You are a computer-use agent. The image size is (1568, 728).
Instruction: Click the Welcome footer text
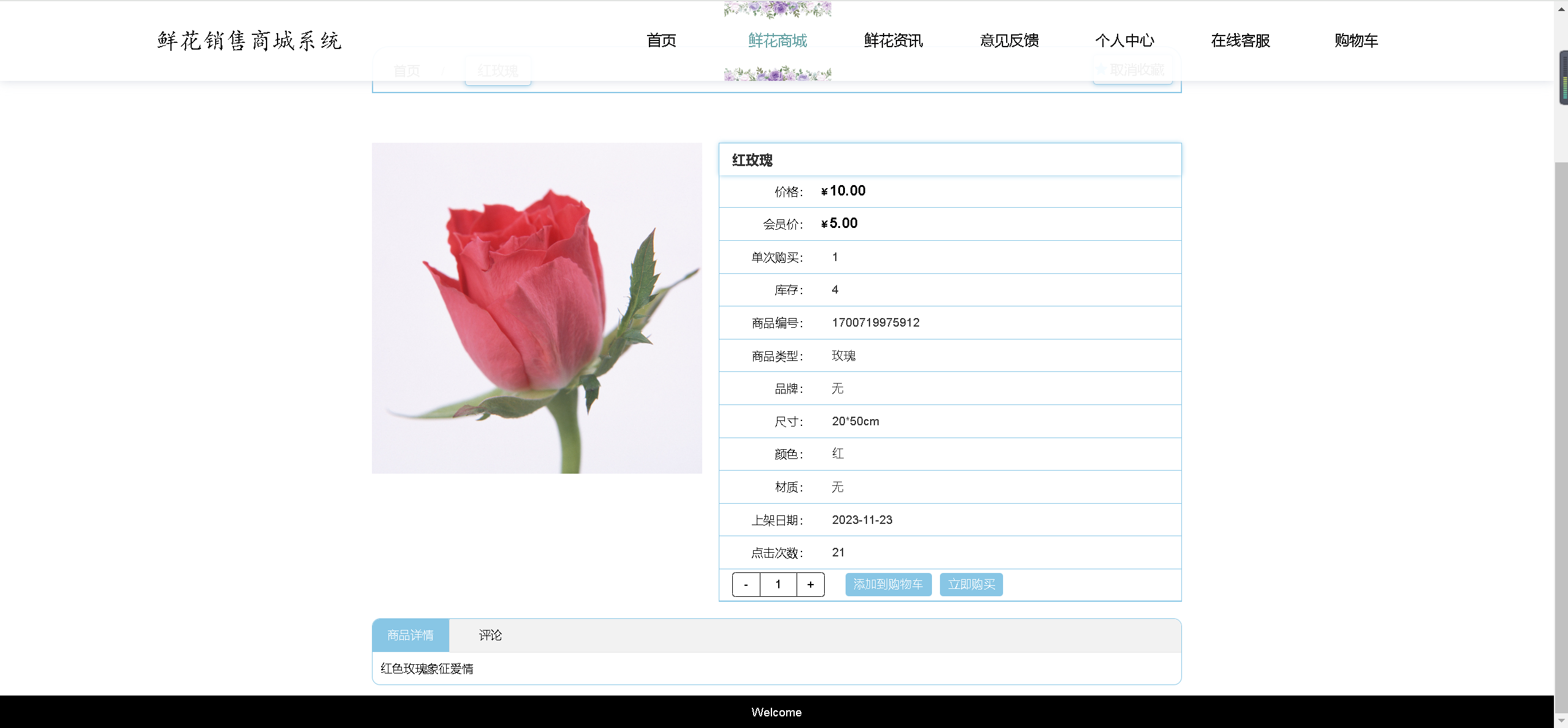click(776, 712)
